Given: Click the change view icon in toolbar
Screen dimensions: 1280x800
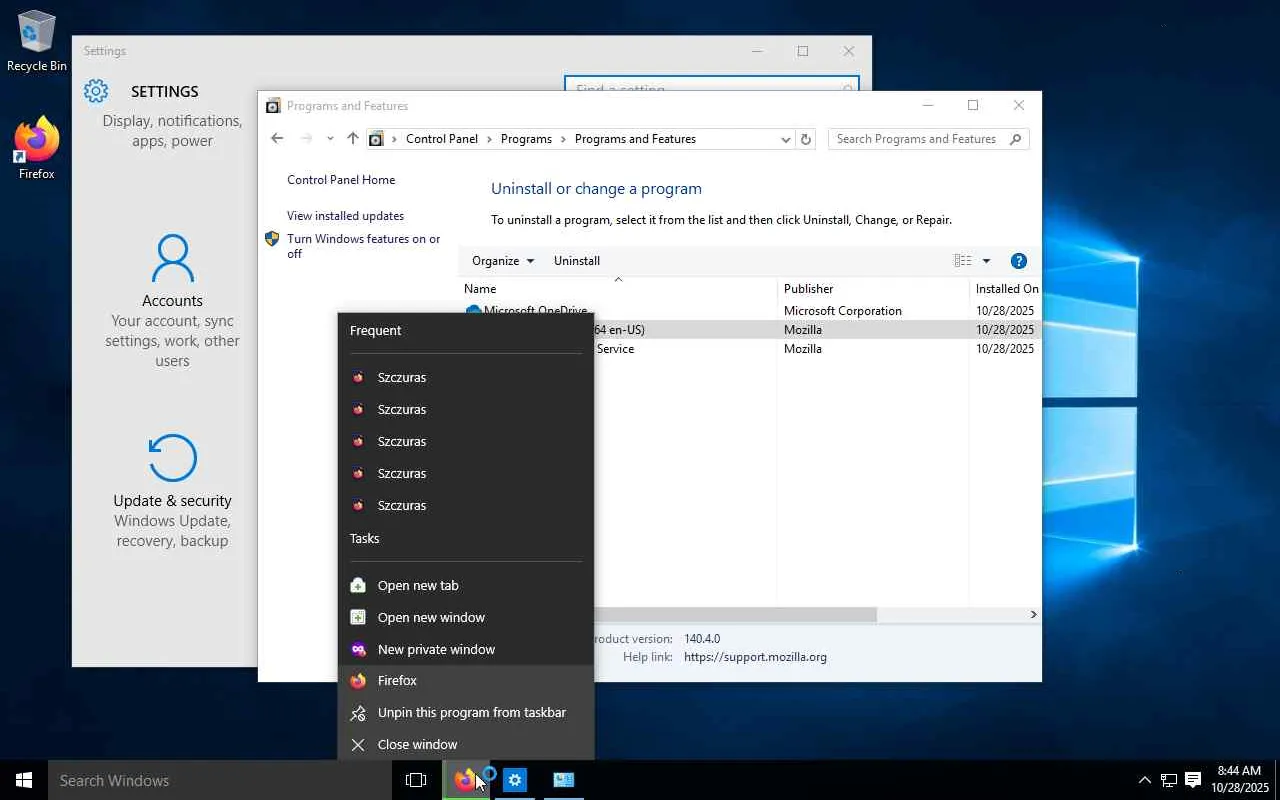Looking at the screenshot, I should (x=962, y=261).
